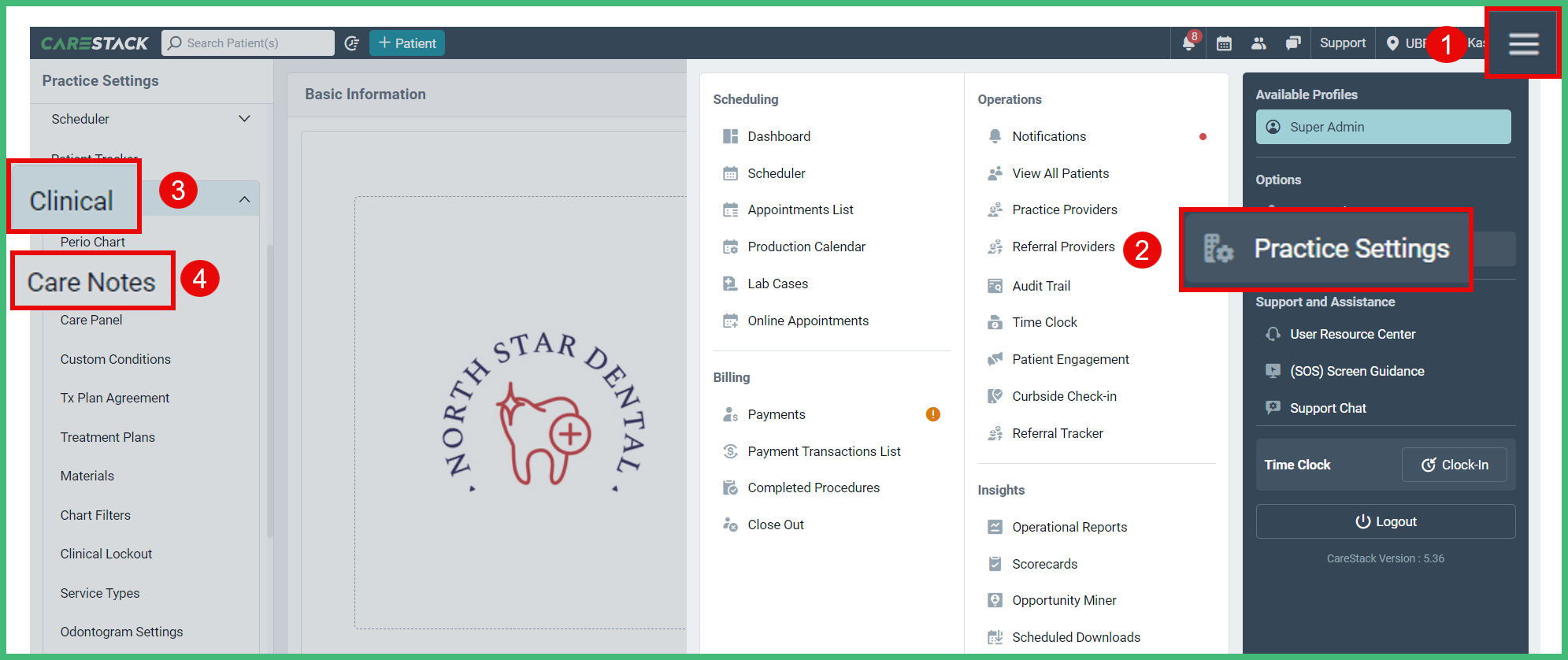Collapse the Clinical settings section

click(245, 200)
